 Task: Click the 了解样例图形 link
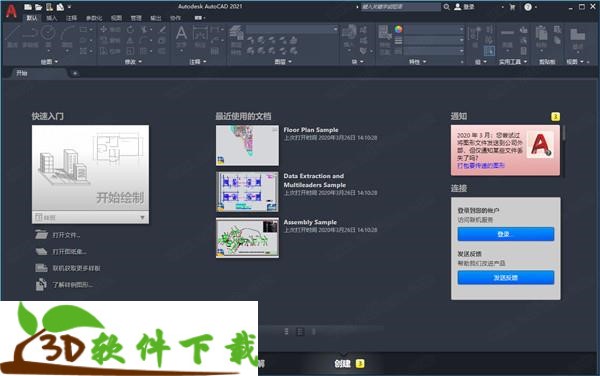(x=72, y=285)
